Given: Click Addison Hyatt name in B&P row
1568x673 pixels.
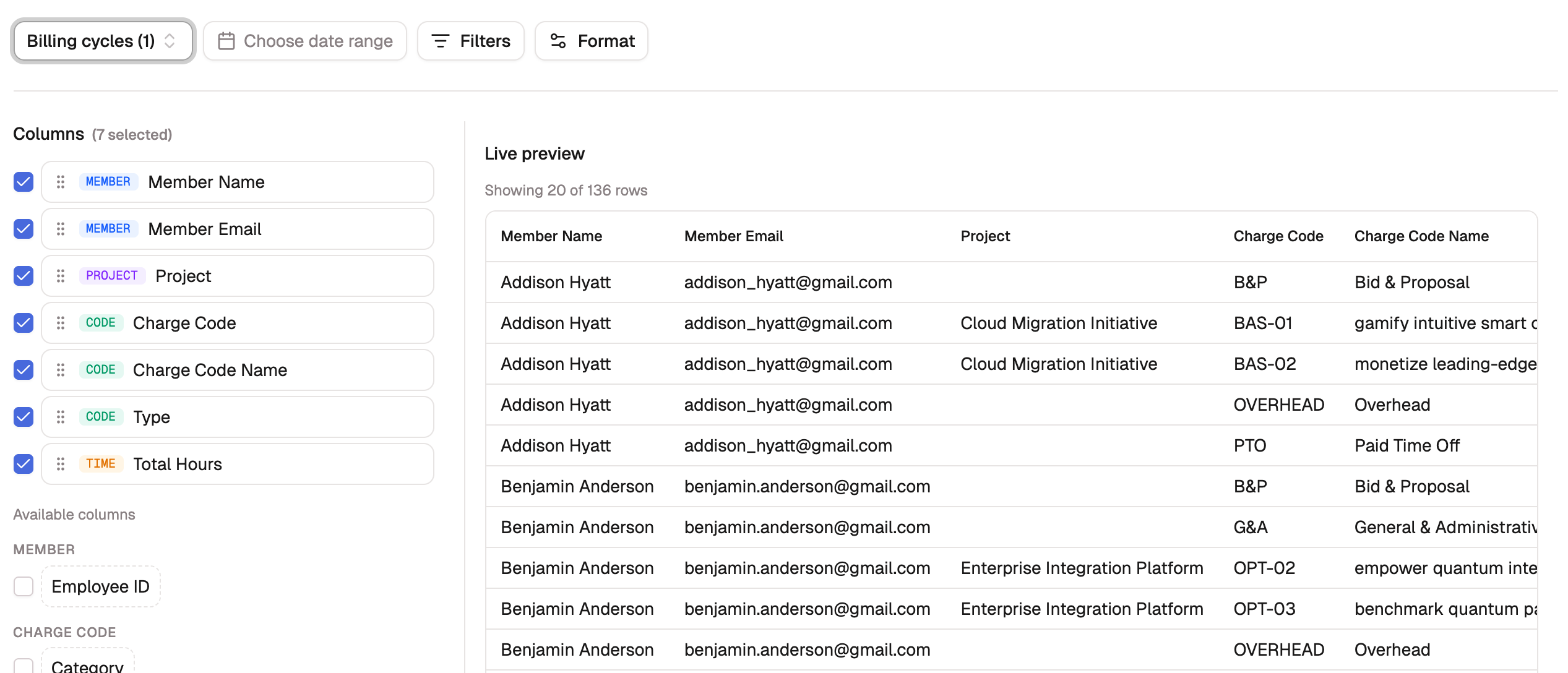Looking at the screenshot, I should [x=556, y=282].
